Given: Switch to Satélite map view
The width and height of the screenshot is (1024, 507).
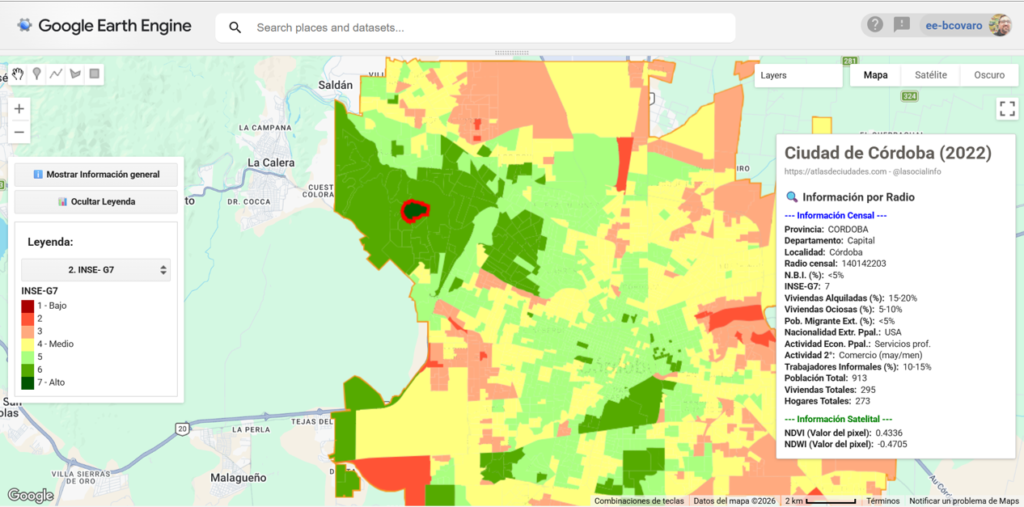Looking at the screenshot, I should point(930,75).
